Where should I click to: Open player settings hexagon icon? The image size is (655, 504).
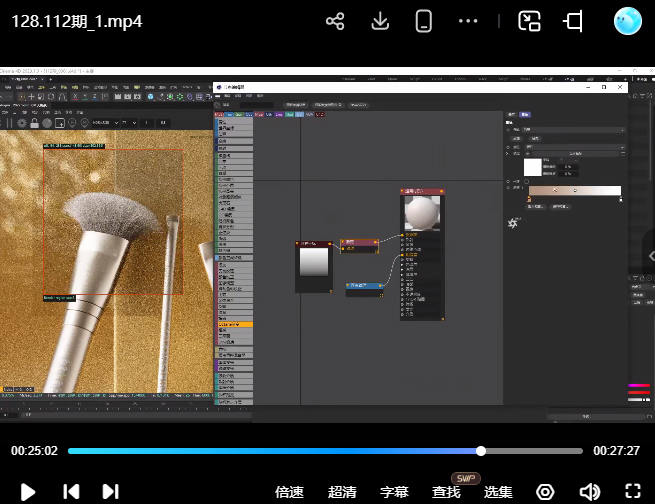pyautogui.click(x=545, y=491)
